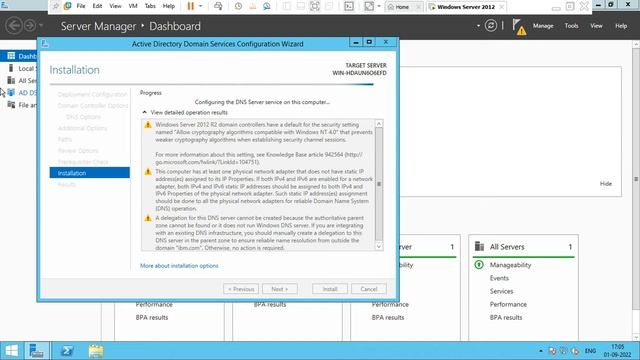Launch PowerShell from the taskbar
Viewport: 640px width, 360px height.
(x=67, y=351)
